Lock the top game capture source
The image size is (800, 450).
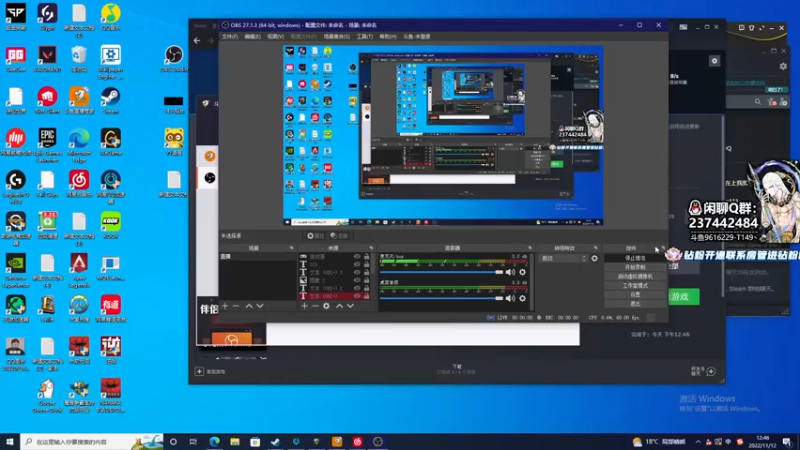click(366, 257)
